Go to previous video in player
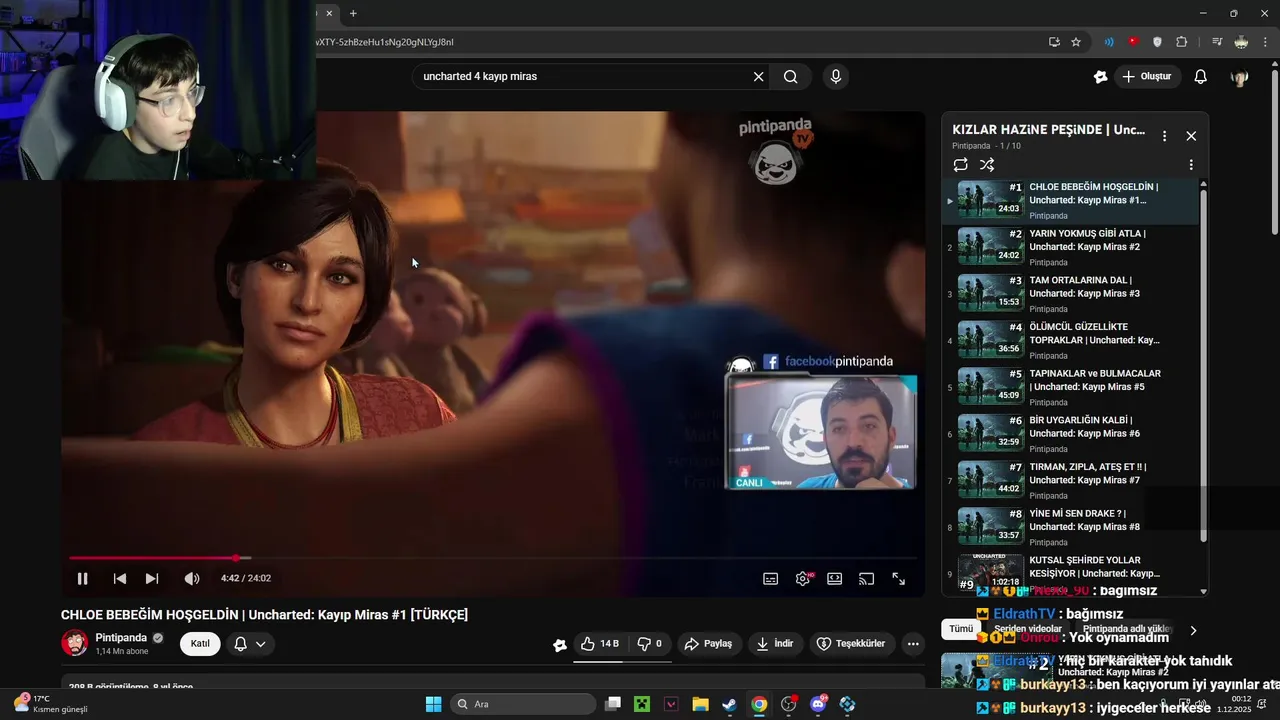Image resolution: width=1280 pixels, height=720 pixels. (x=120, y=578)
